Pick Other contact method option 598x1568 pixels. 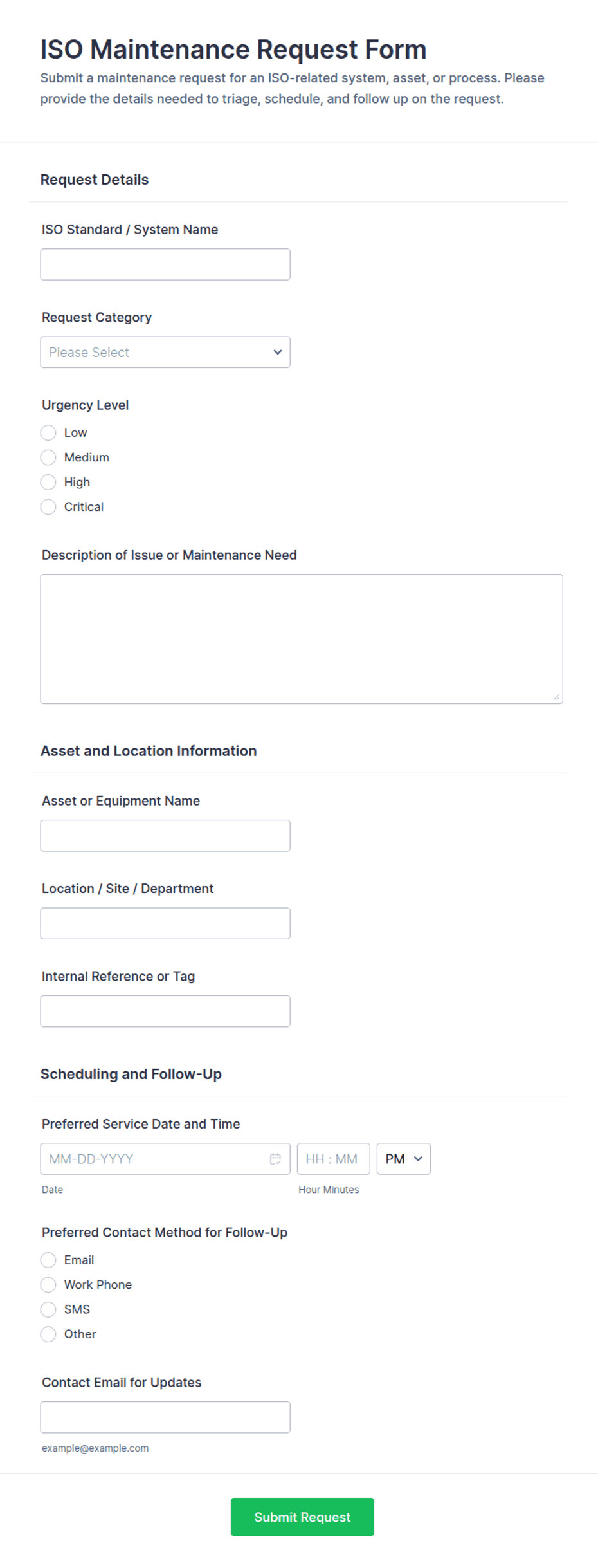(48, 1334)
